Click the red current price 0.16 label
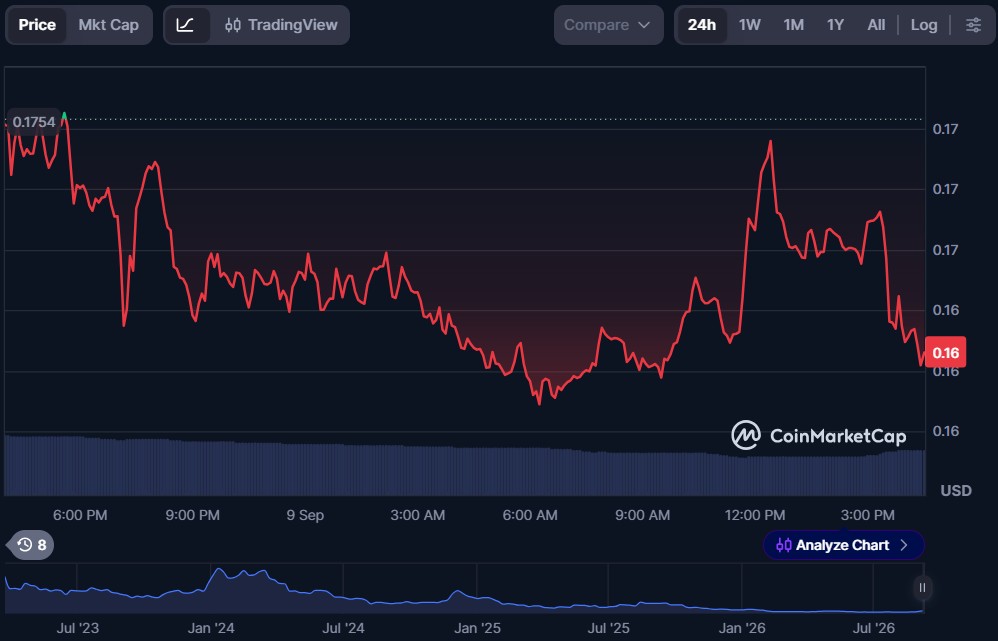This screenshot has height=641, width=998. coord(945,352)
